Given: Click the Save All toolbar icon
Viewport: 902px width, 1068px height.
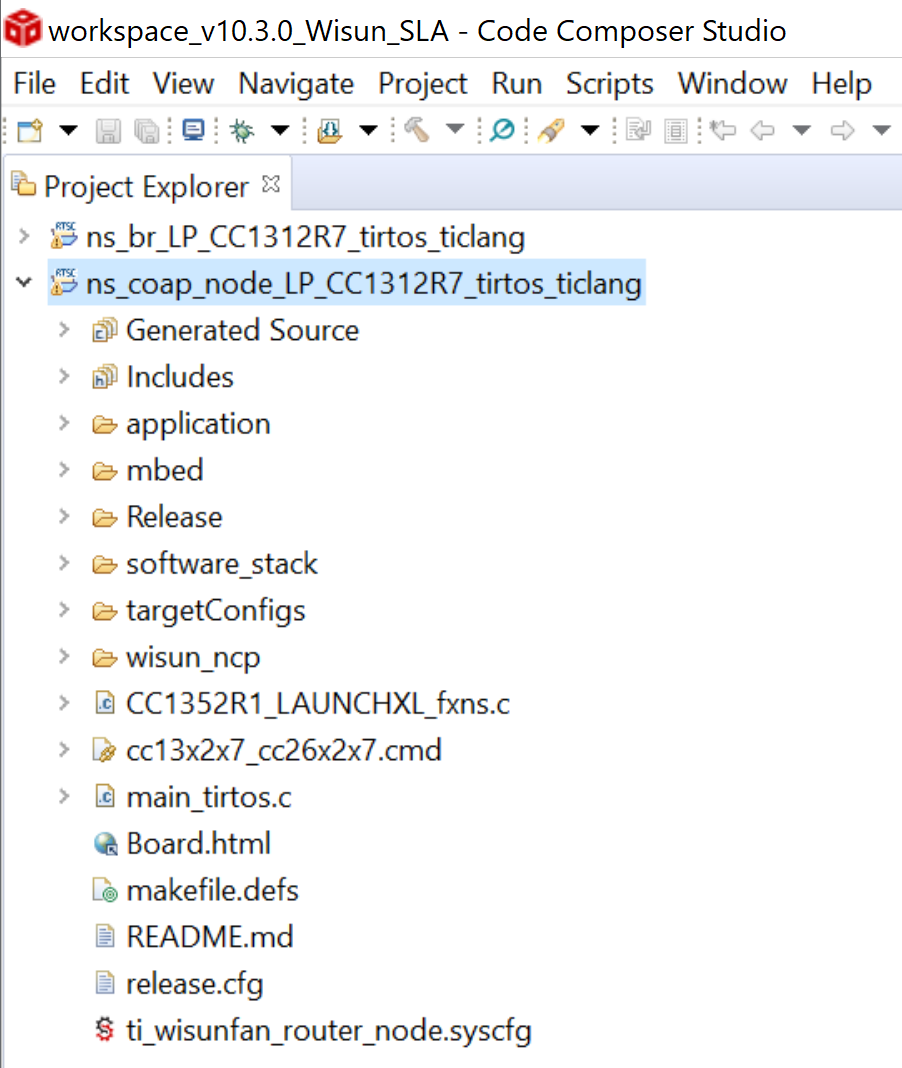Looking at the screenshot, I should point(146,130).
